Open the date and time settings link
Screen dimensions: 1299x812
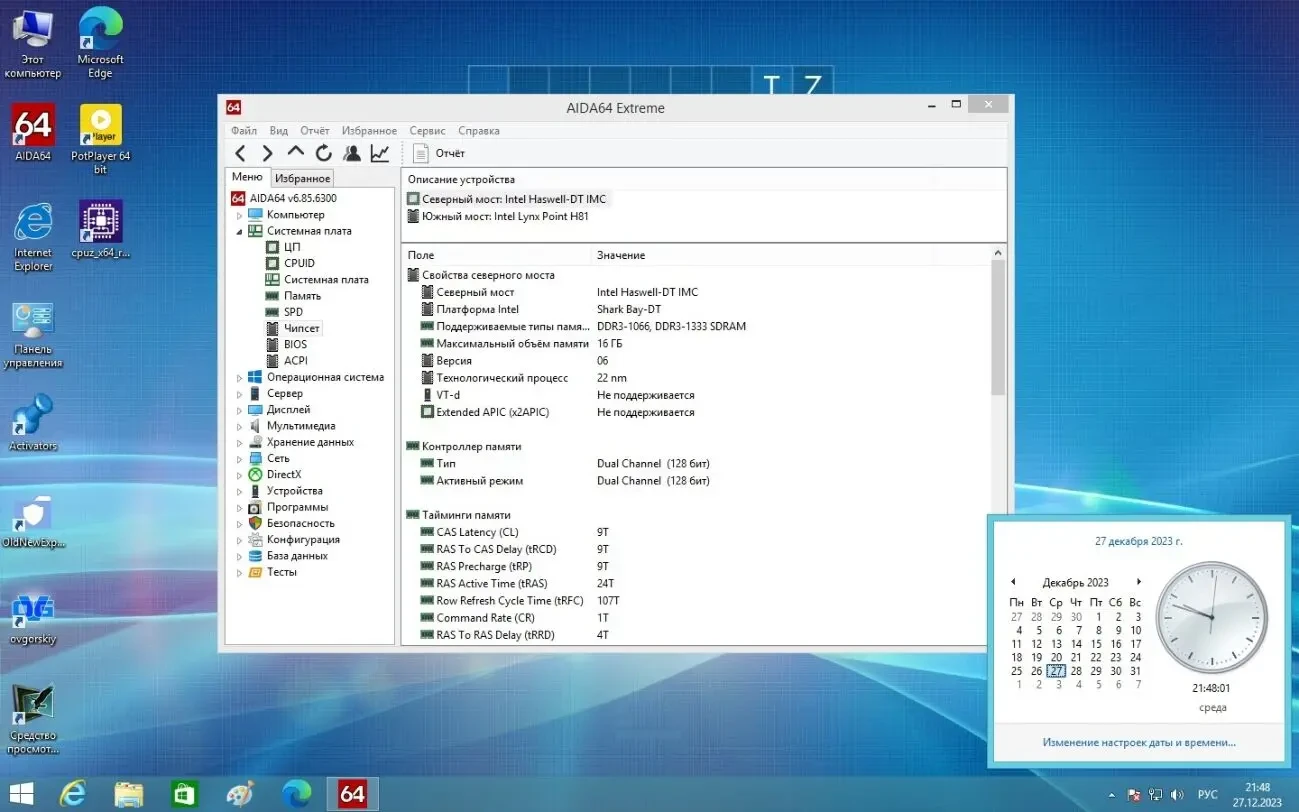(x=1139, y=742)
